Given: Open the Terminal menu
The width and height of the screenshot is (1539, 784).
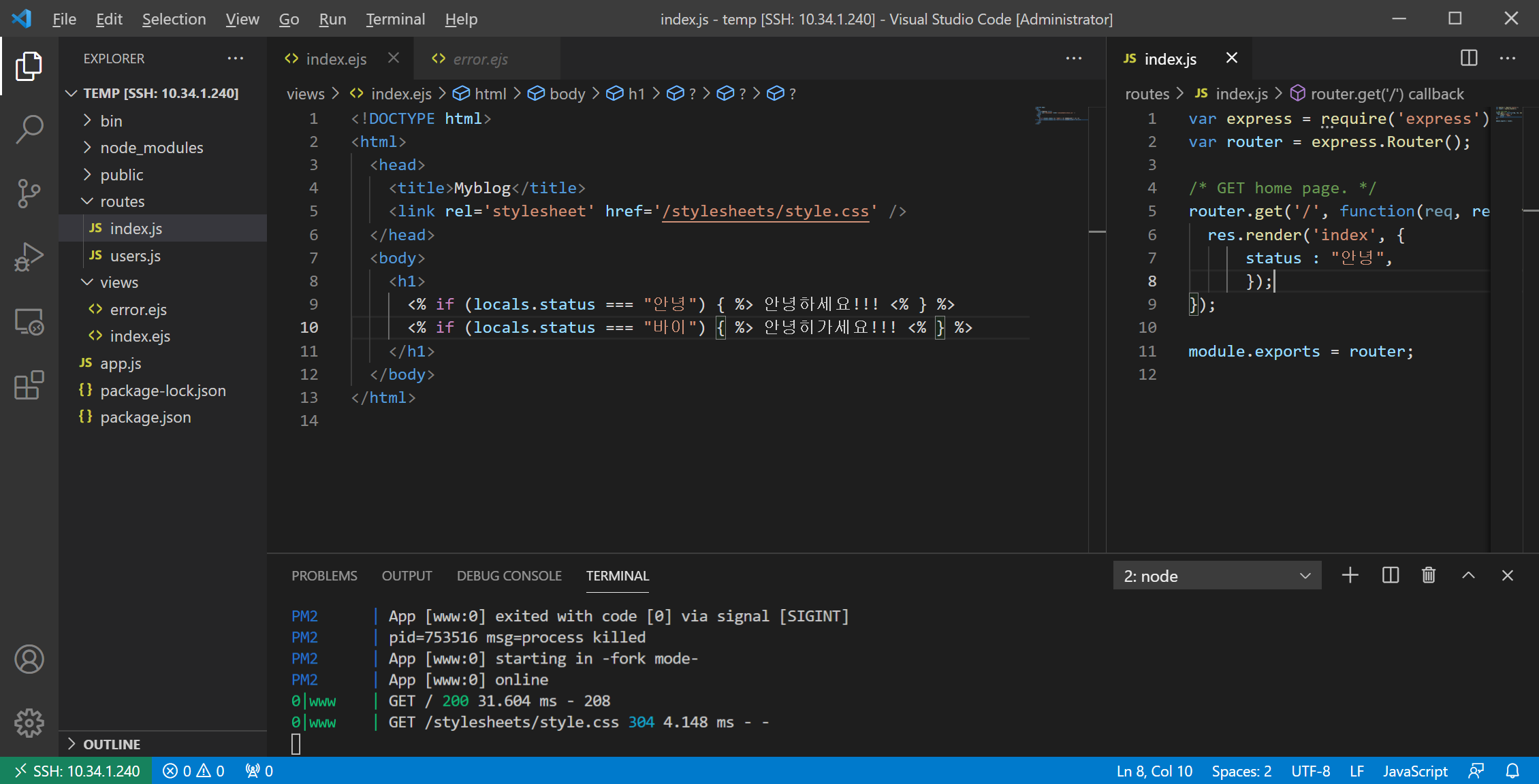Looking at the screenshot, I should pos(395,19).
